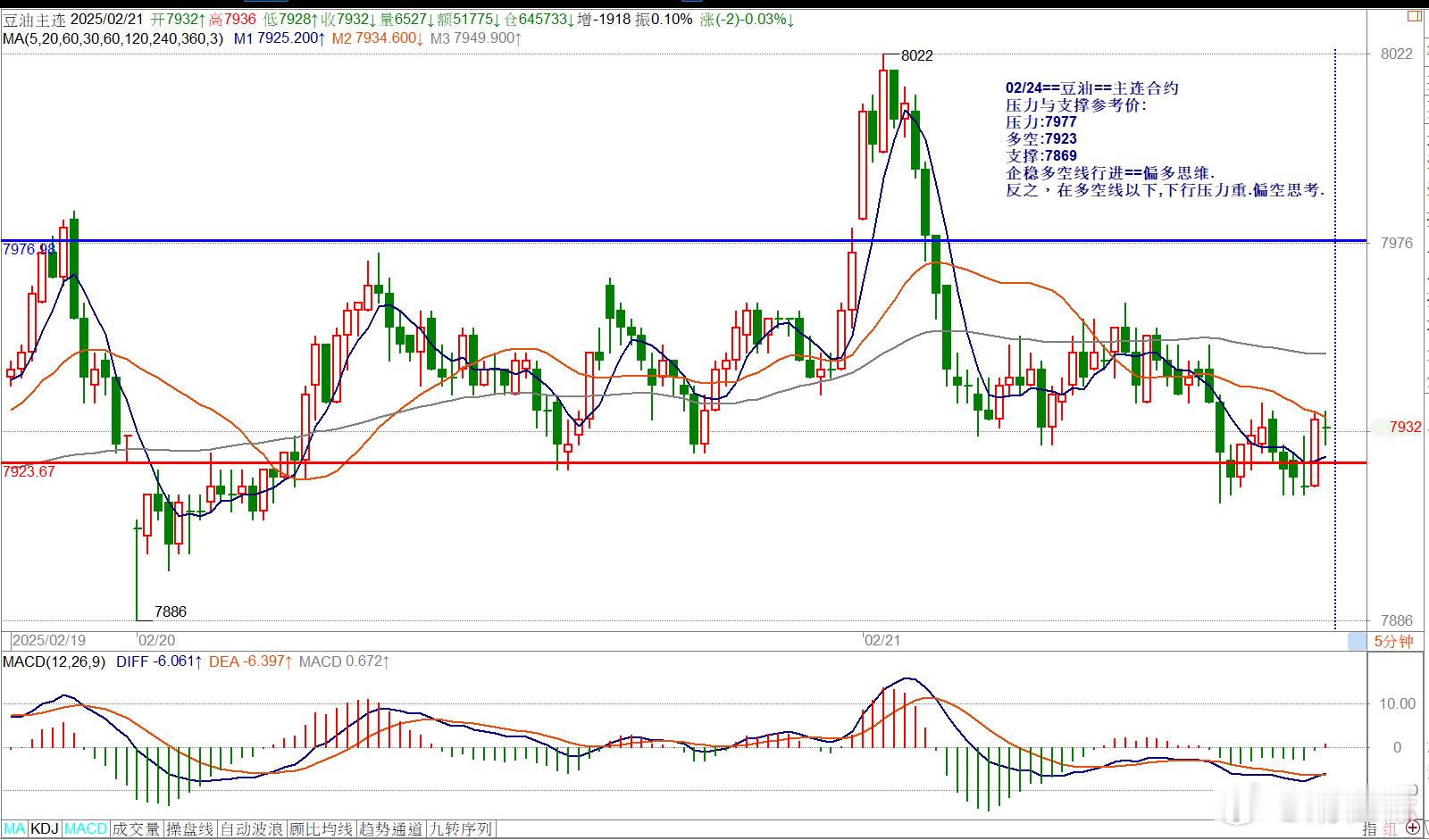
Task: Select the red 7923.67 support line
Action: coord(683,462)
